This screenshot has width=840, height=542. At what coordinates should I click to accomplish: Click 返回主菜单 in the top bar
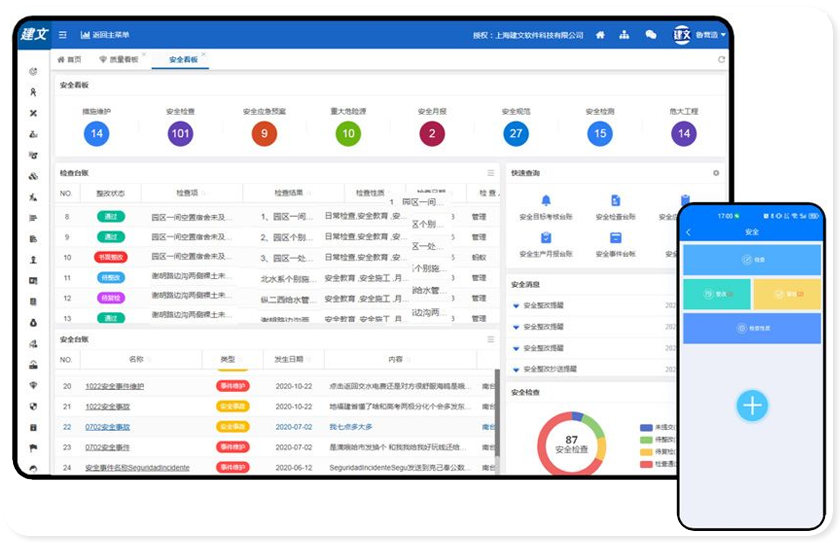pyautogui.click(x=110, y=35)
